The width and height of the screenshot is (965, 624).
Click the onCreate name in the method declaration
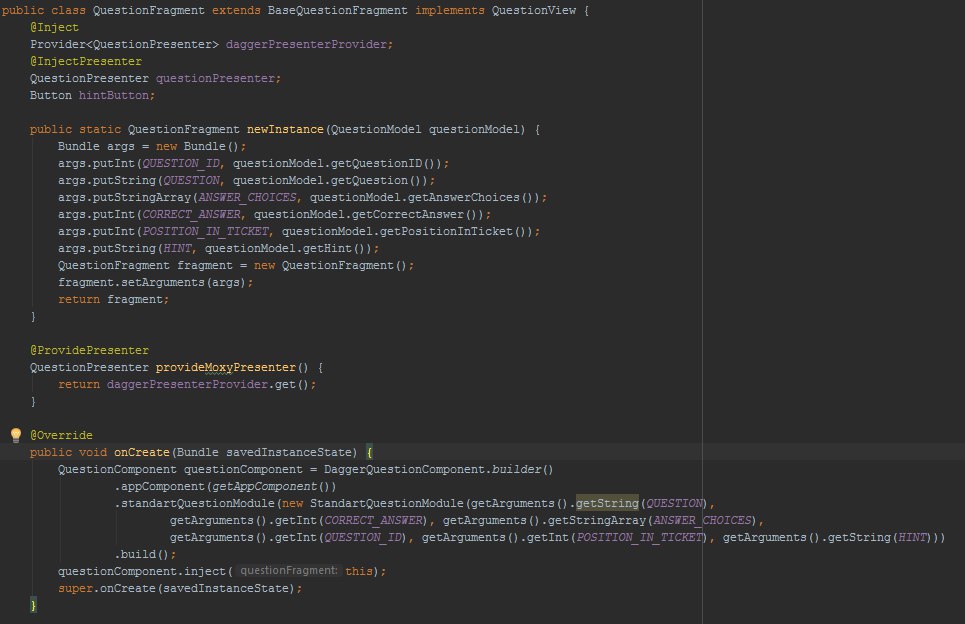142,452
